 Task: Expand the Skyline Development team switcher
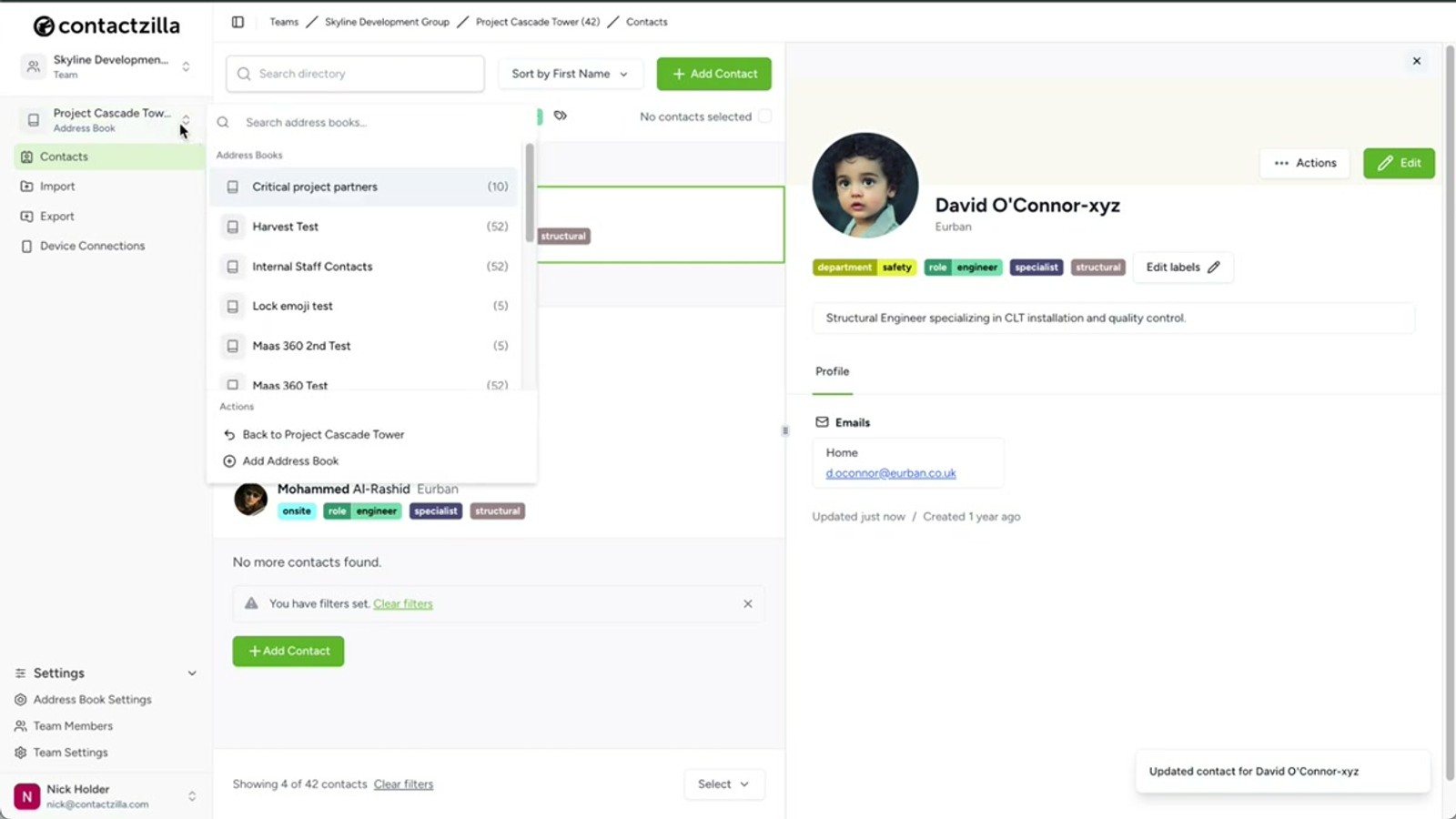(186, 66)
